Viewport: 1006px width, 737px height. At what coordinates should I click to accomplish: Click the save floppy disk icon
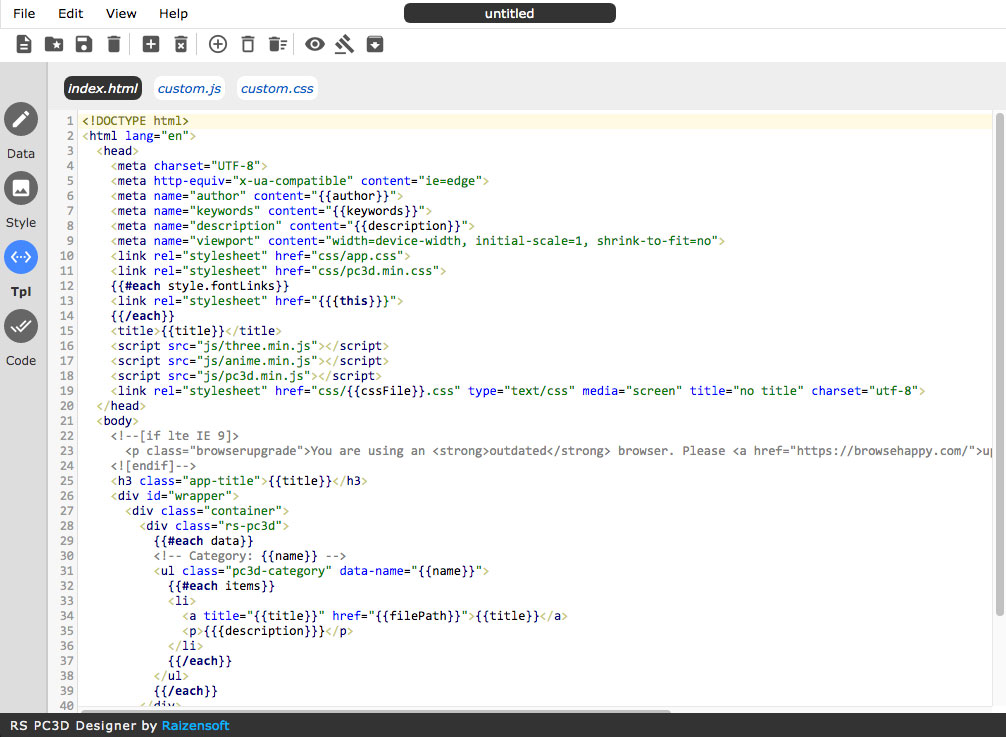(x=84, y=44)
